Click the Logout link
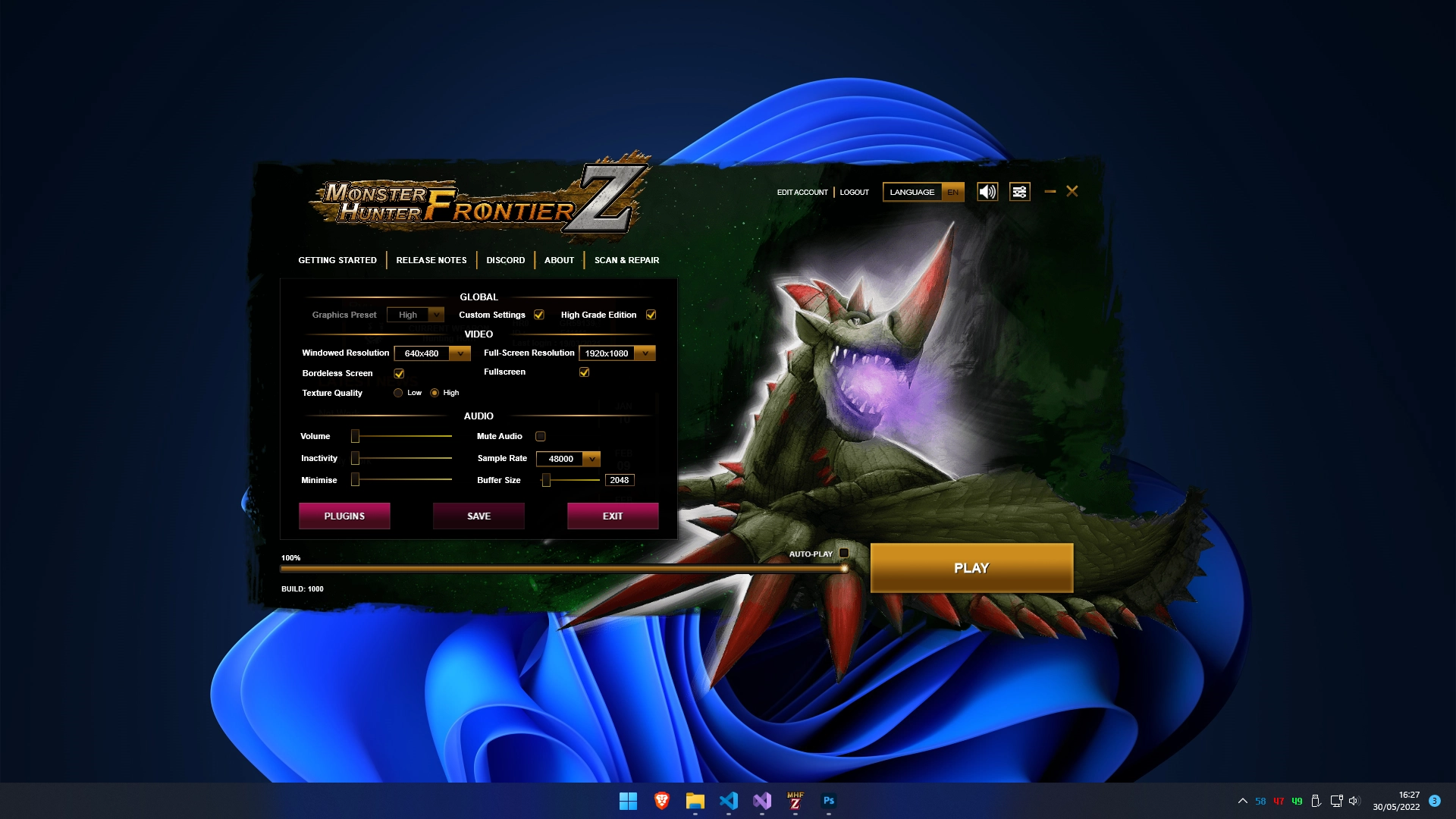1456x819 pixels. click(x=854, y=192)
